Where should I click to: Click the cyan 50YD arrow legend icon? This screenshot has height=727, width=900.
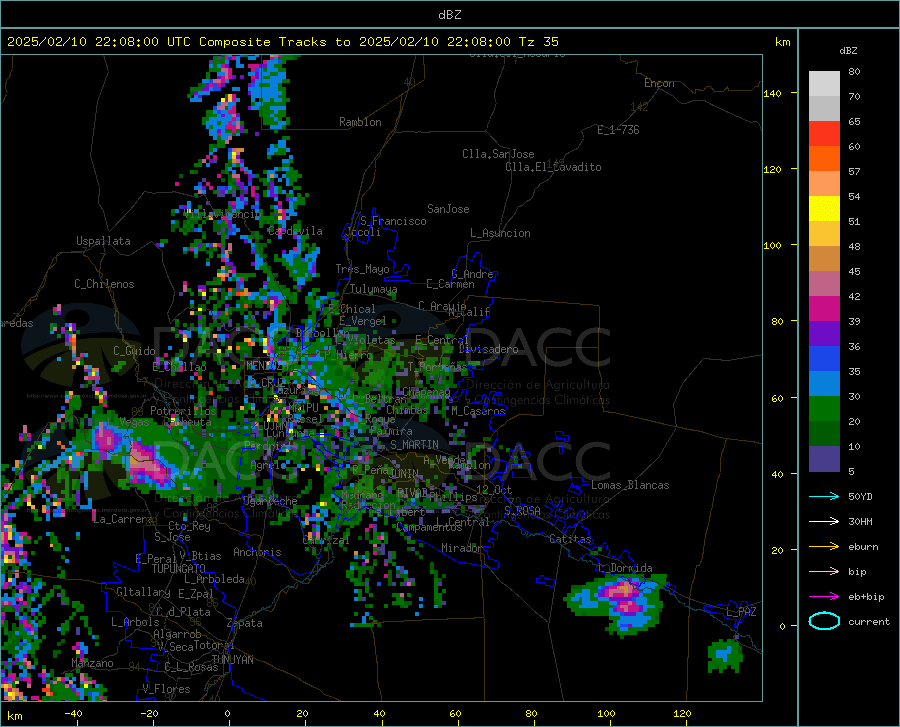(x=824, y=496)
